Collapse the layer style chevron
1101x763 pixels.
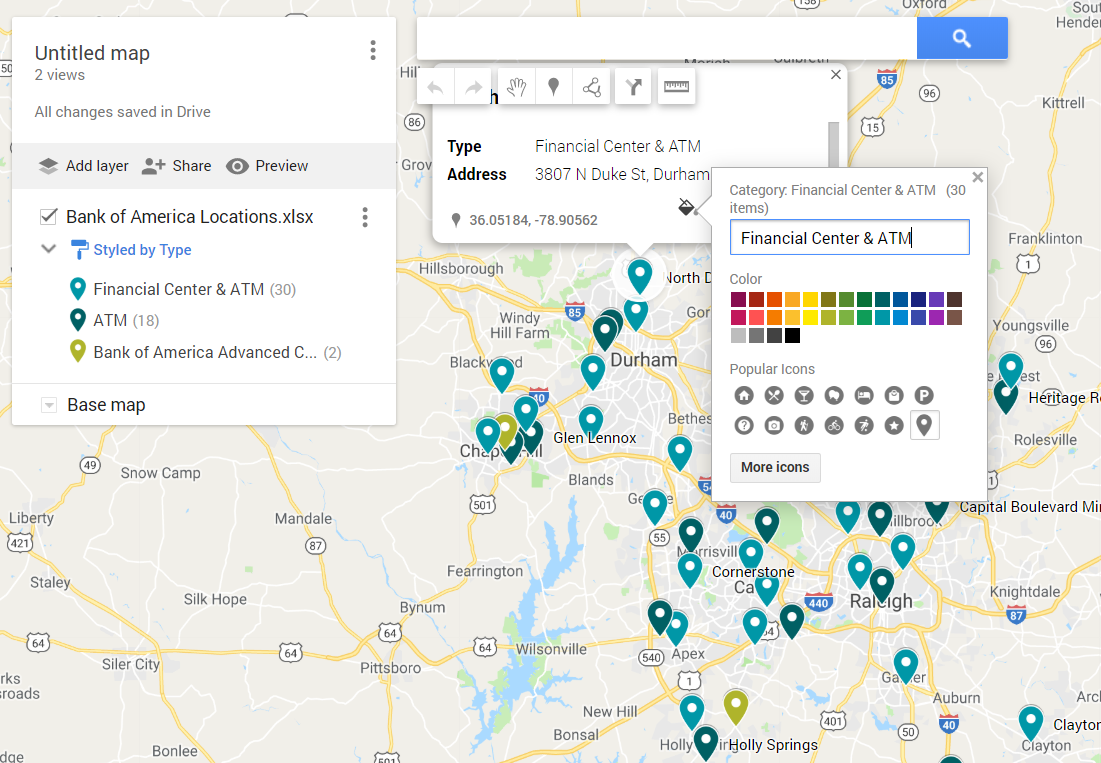tap(48, 249)
